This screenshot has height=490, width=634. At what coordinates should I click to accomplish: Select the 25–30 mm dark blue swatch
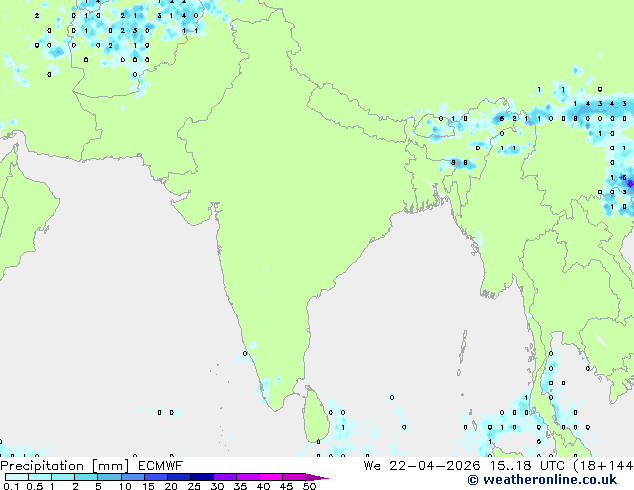201,477
